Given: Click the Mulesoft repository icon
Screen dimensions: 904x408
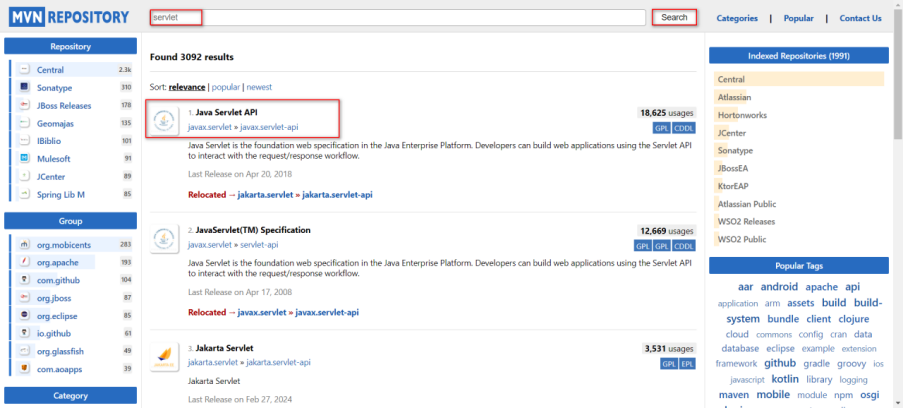Looking at the screenshot, I should (x=24, y=158).
